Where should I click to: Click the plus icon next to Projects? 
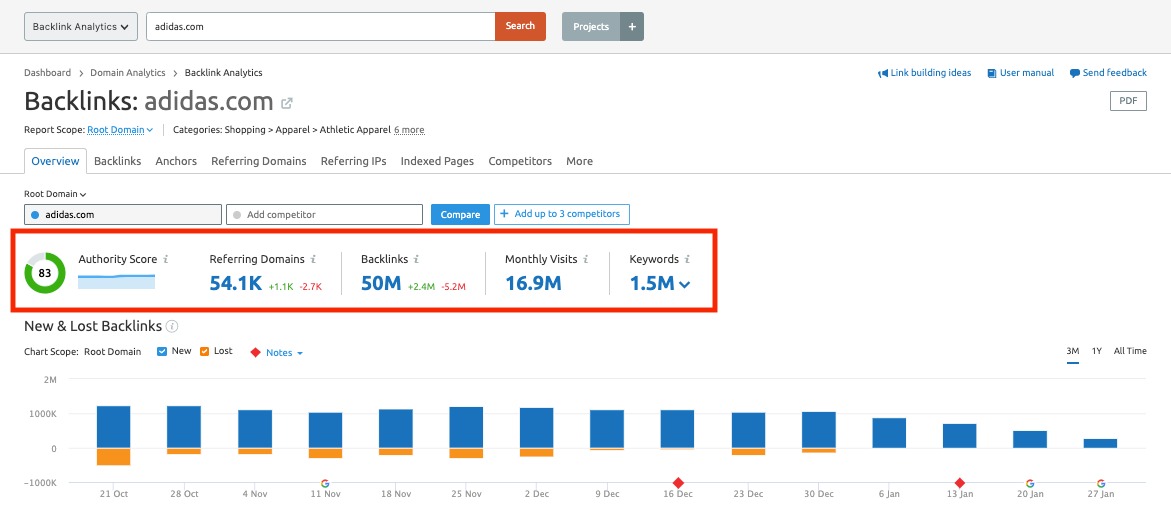[x=632, y=26]
